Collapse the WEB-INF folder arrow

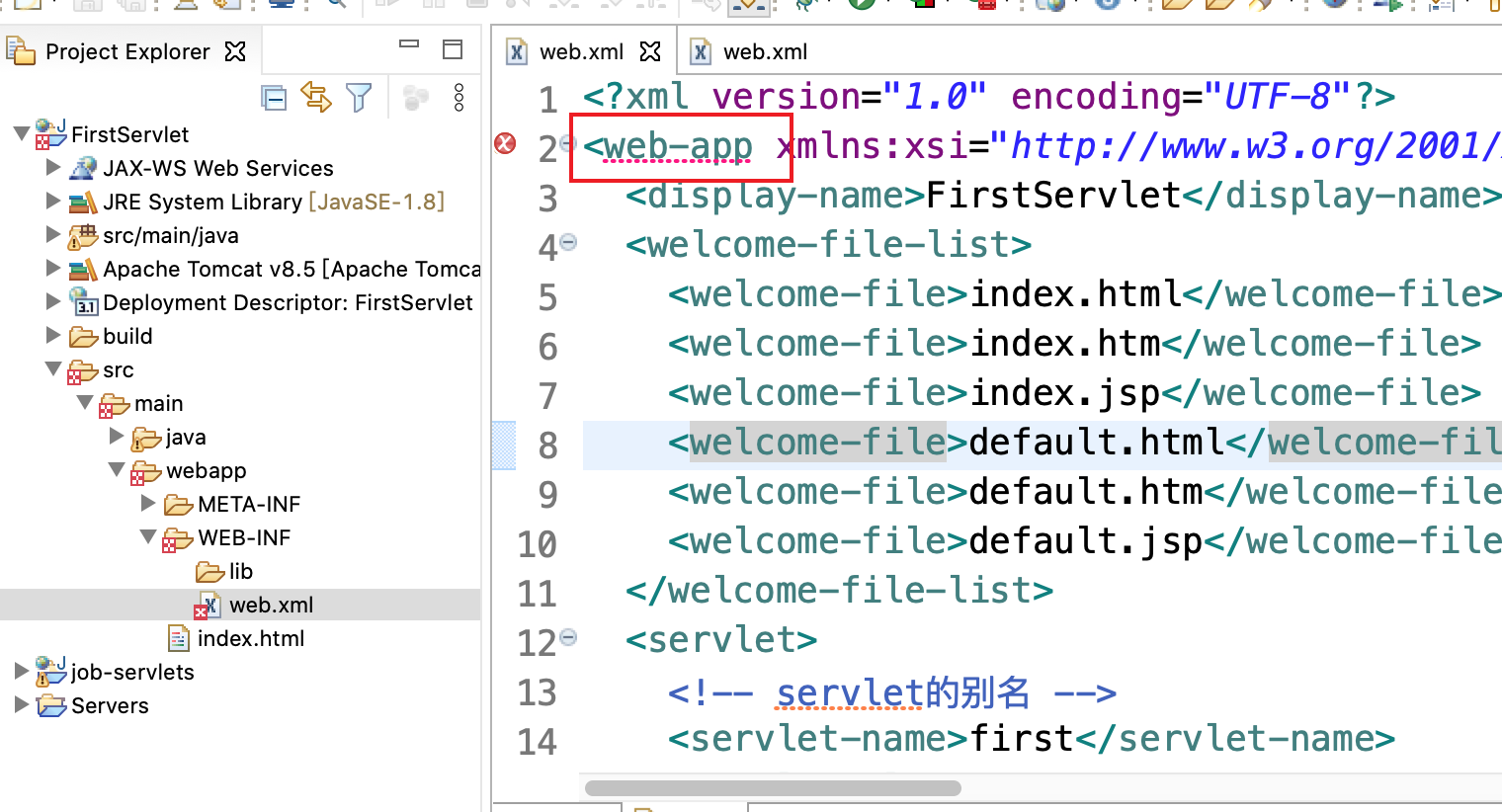point(148,536)
